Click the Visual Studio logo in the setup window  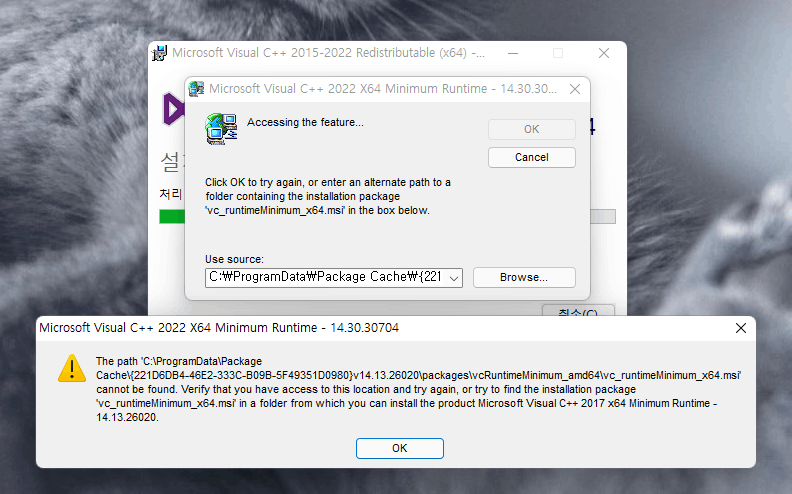click(x=174, y=109)
